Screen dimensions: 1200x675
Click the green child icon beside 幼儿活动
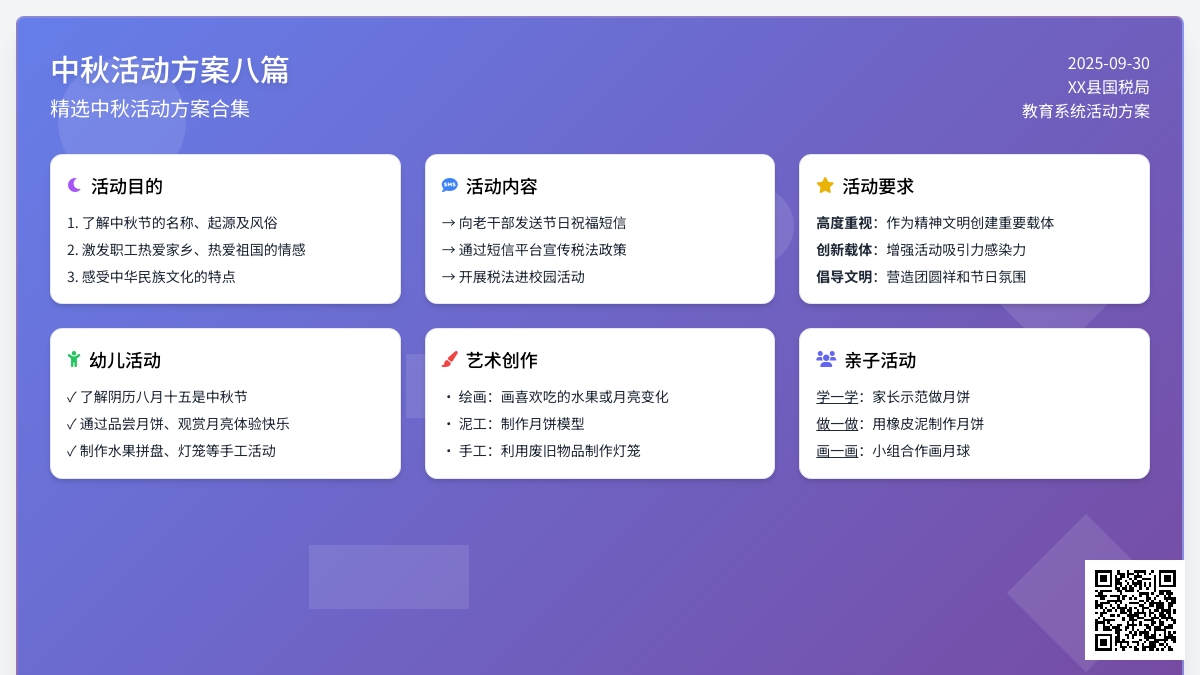pyautogui.click(x=74, y=359)
